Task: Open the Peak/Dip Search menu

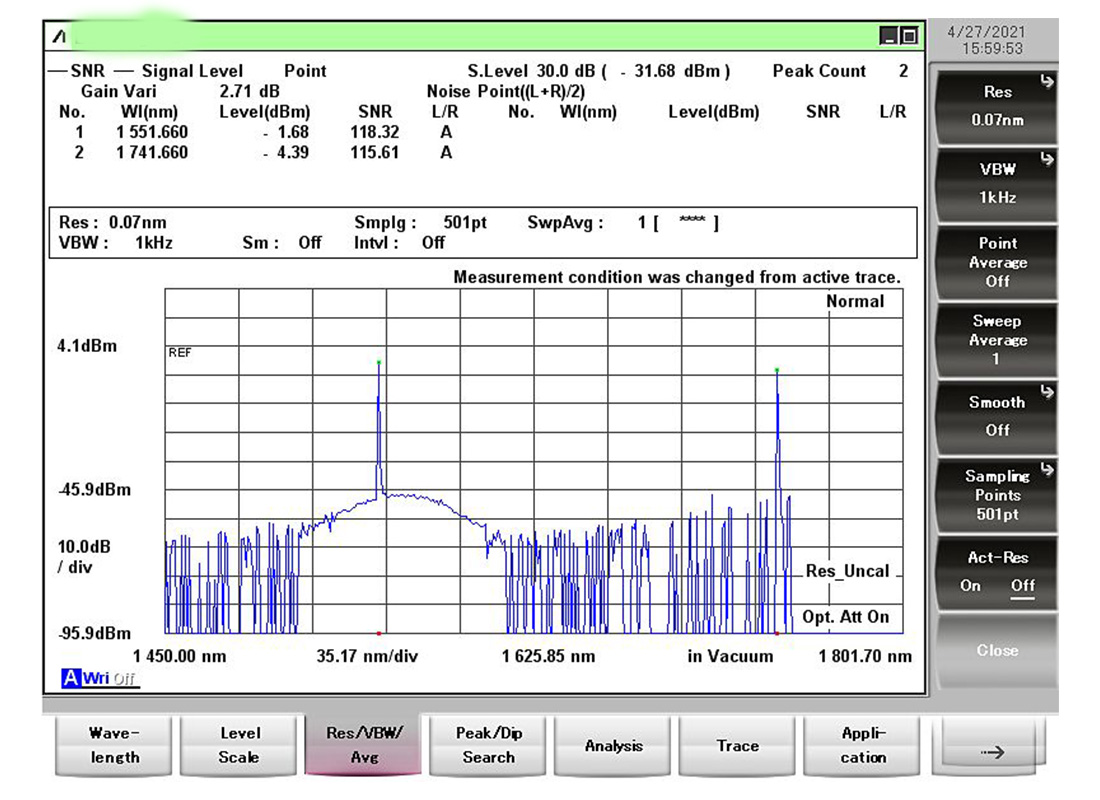Action: tap(488, 746)
